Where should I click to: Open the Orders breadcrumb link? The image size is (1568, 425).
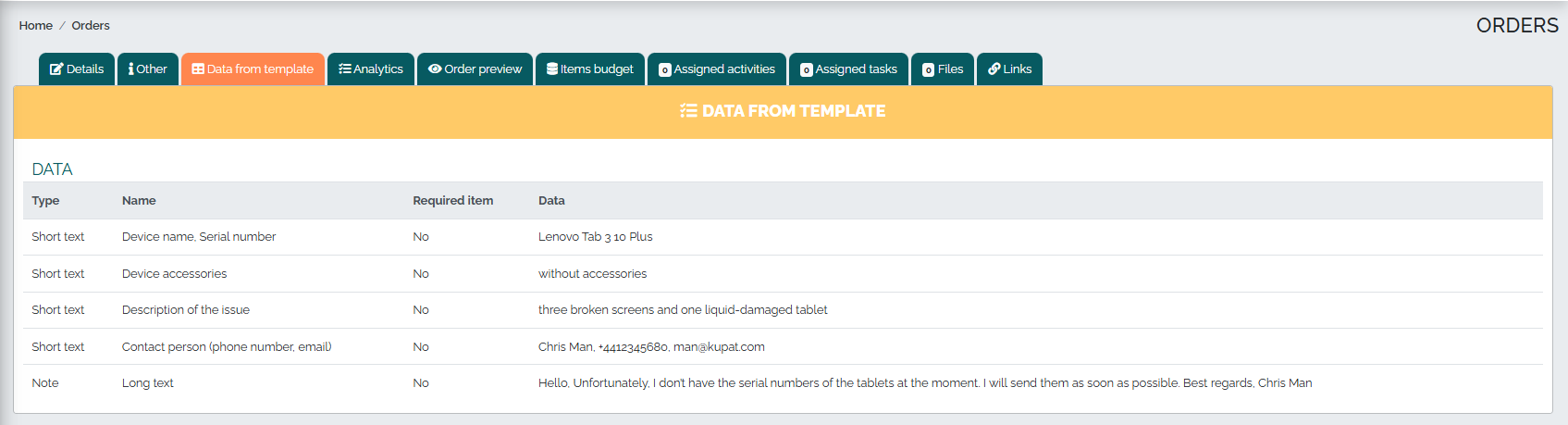pos(91,26)
